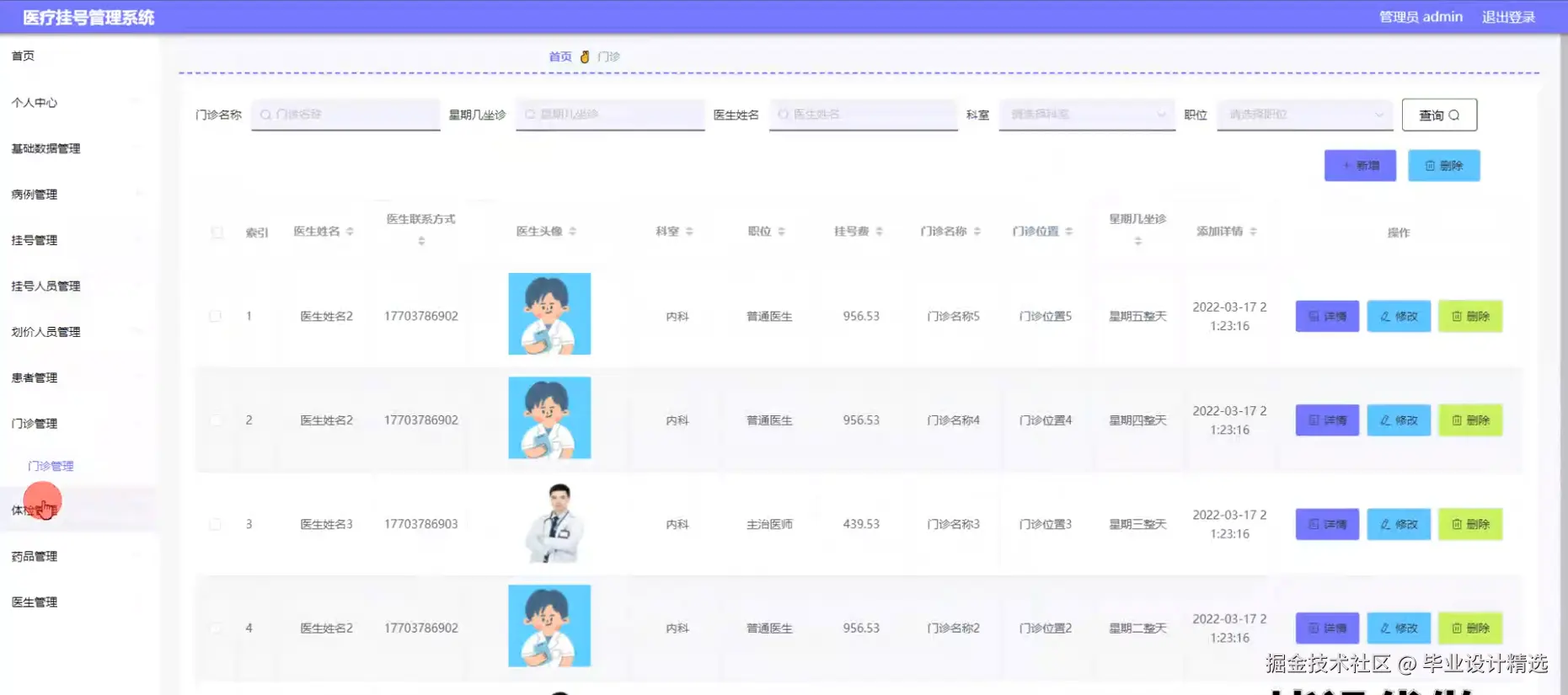Open doctor photo in row 门诊名称3
Screen dimensions: 1568x695
[554, 522]
